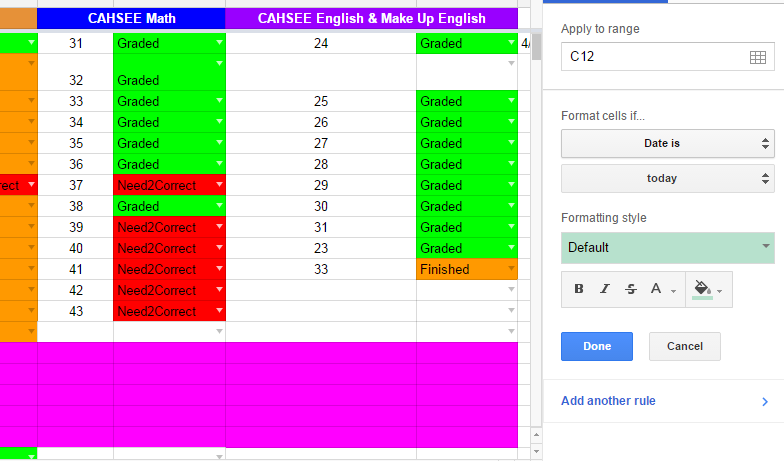784x461 pixels.
Task: Open the fill color picker
Action: [707, 289]
